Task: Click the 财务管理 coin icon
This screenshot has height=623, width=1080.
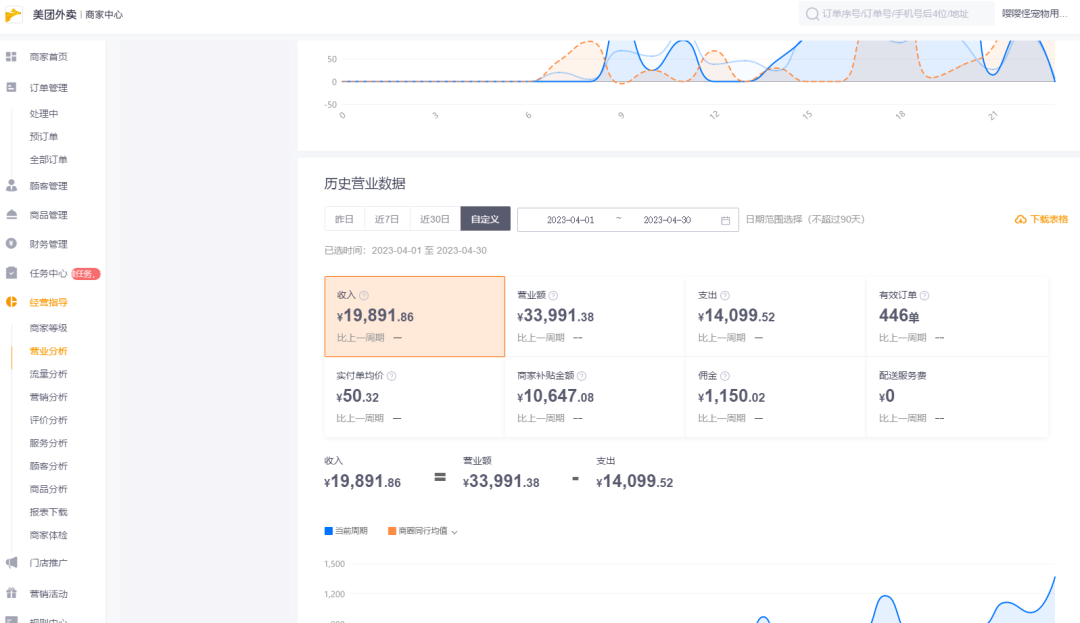Action: coord(11,244)
